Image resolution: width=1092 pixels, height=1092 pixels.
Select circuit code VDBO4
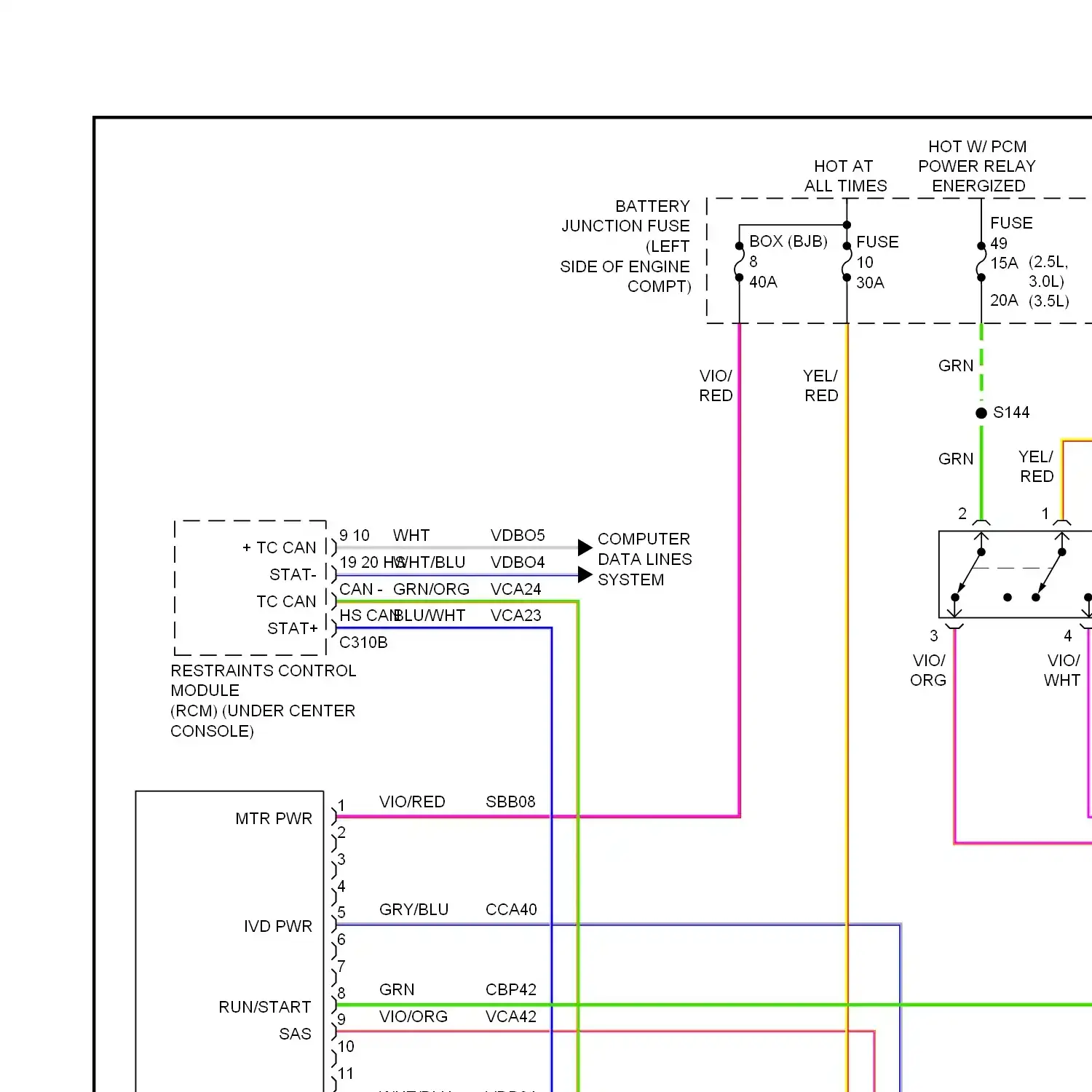point(518,562)
